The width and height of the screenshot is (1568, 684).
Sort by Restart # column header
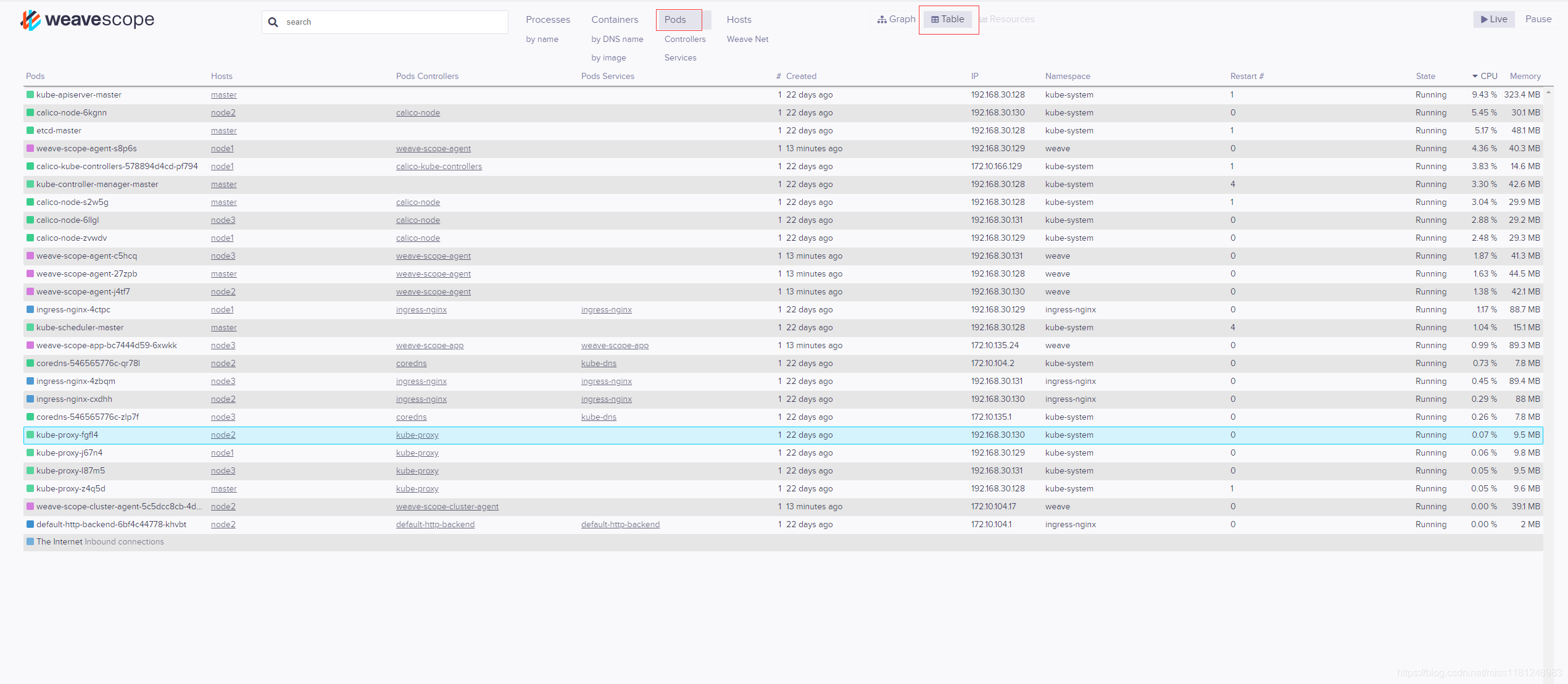[x=1247, y=76]
